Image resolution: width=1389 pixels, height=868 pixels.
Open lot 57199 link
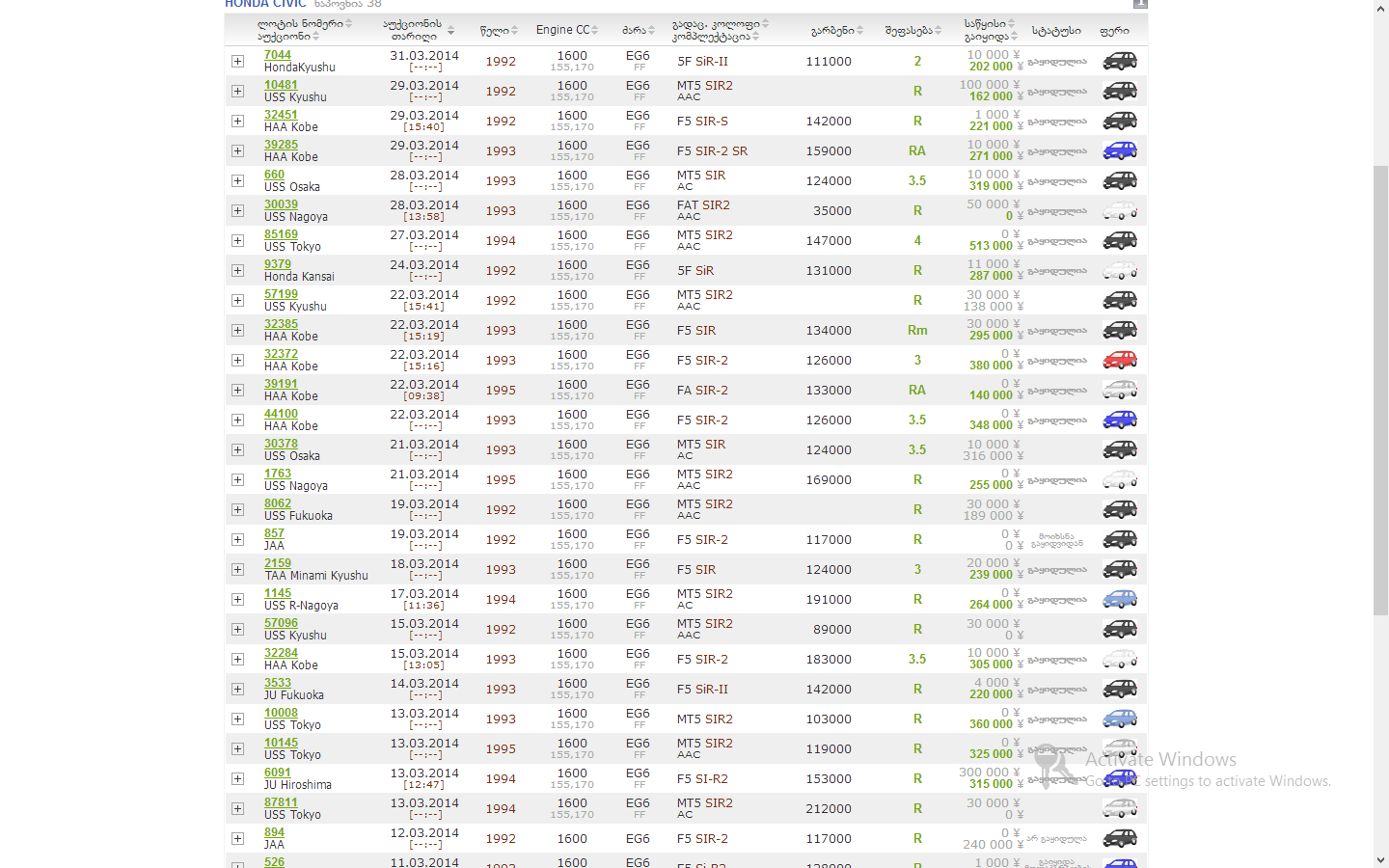pyautogui.click(x=281, y=294)
